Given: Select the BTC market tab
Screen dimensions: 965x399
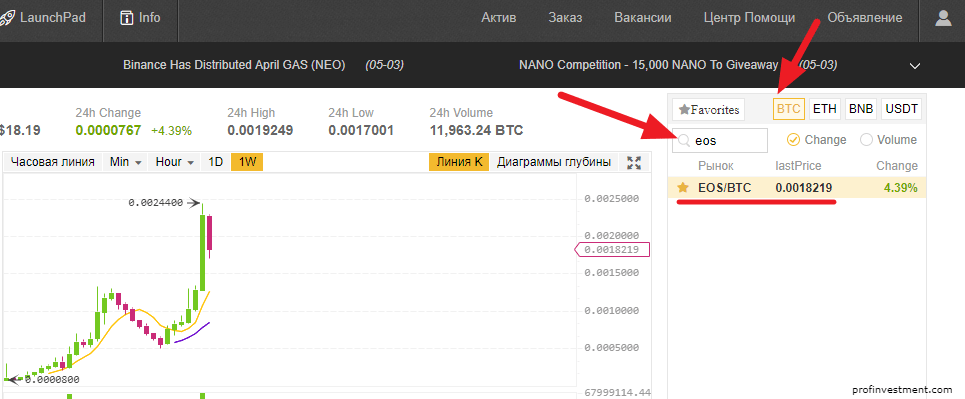Looking at the screenshot, I should [x=788, y=109].
